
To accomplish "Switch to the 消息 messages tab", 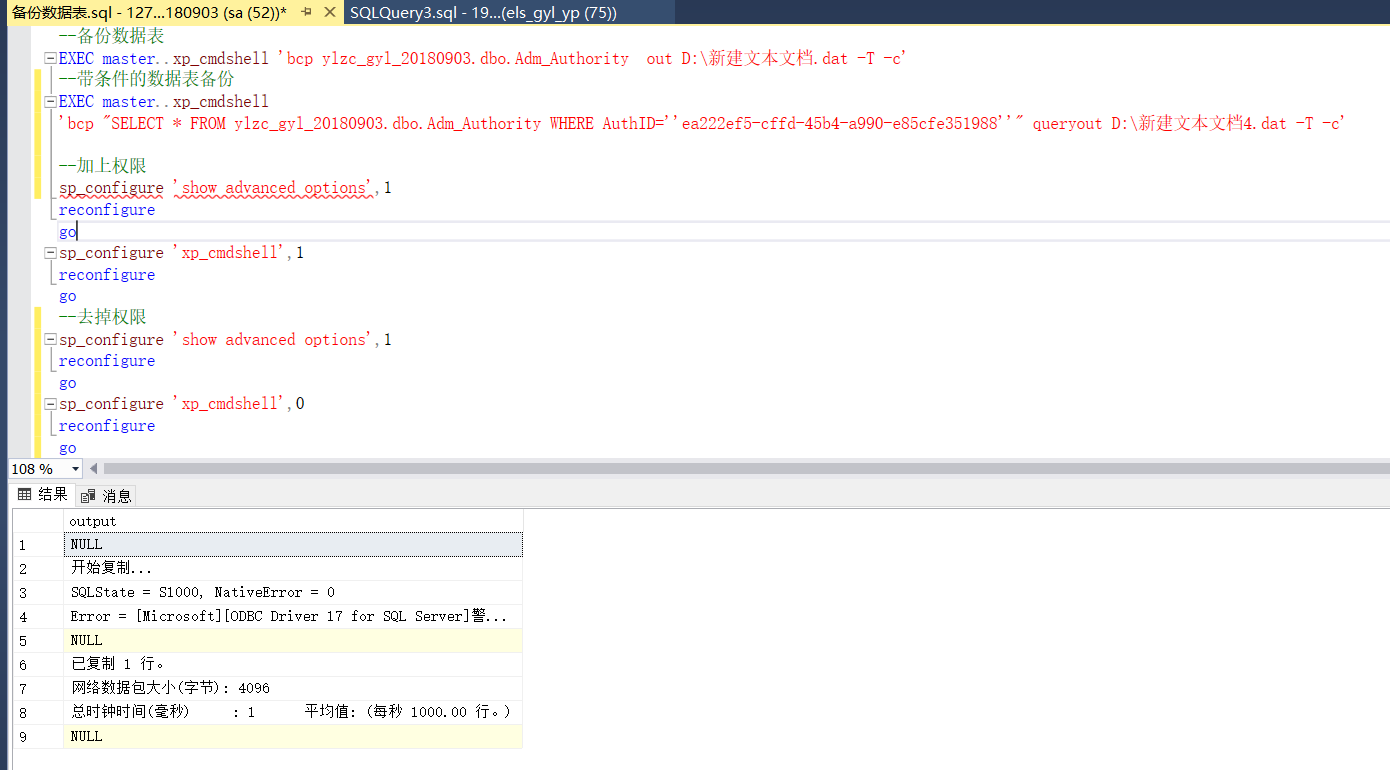I will pyautogui.click(x=113, y=494).
